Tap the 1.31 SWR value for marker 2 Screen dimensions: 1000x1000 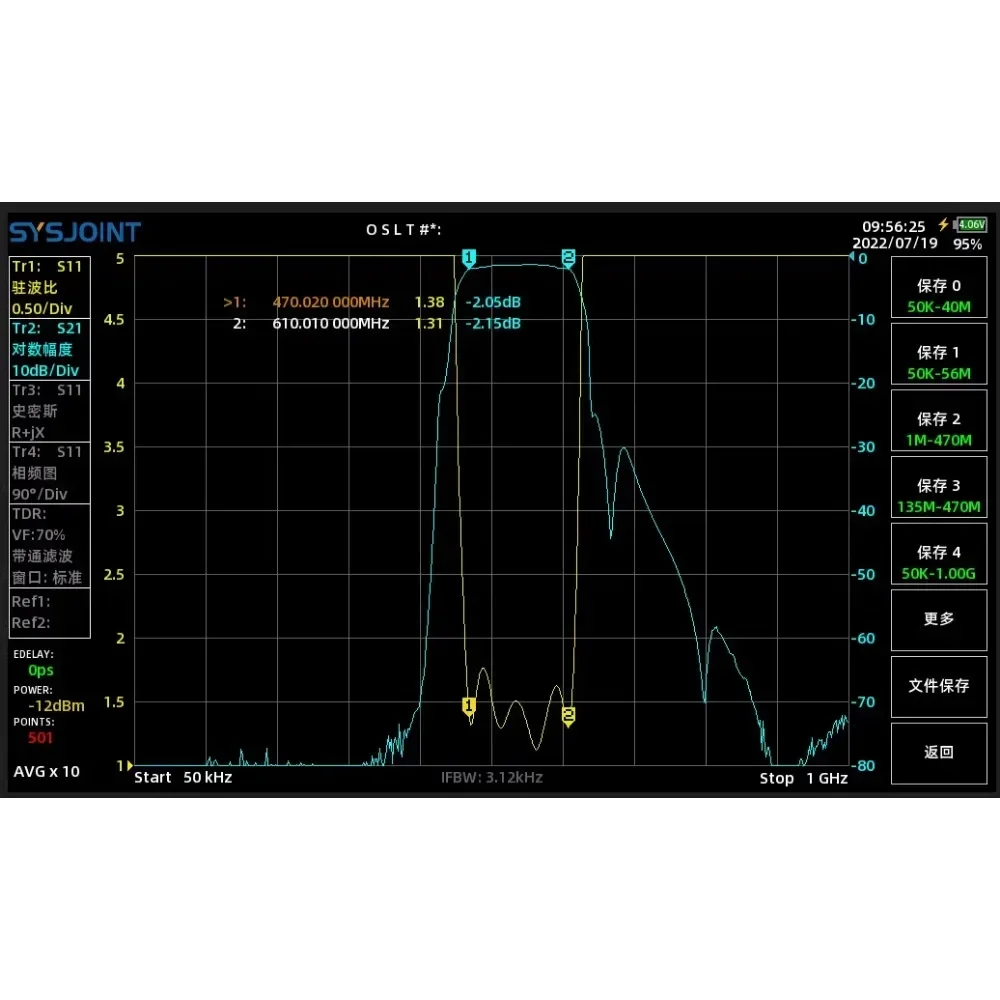tap(429, 323)
